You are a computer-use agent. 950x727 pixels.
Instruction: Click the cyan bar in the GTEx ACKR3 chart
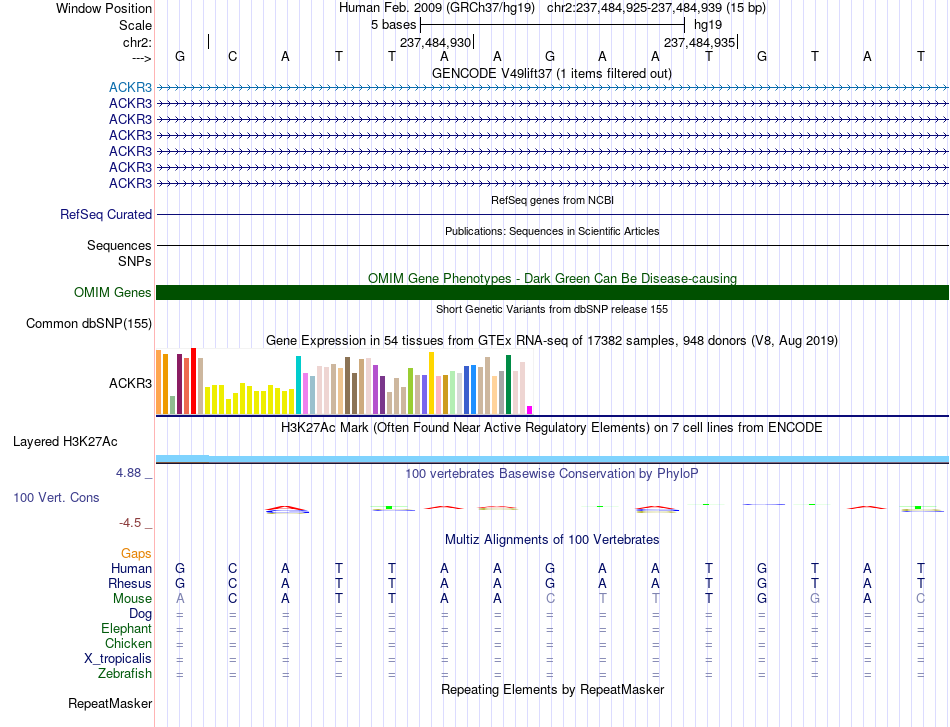pos(298,385)
